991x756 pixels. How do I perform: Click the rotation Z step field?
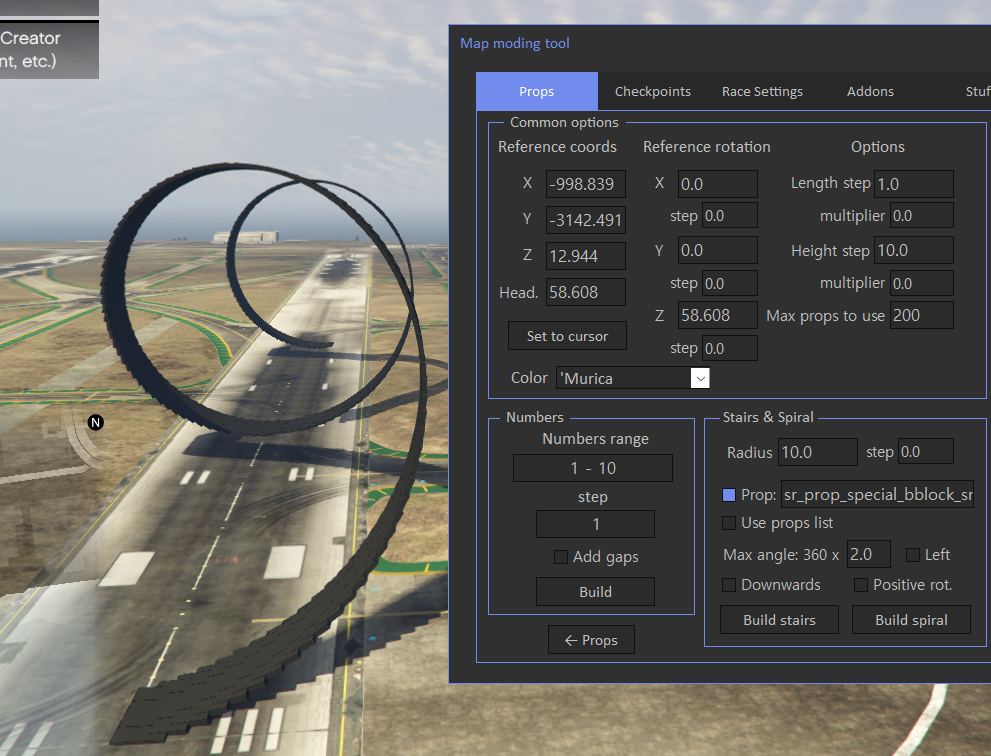[729, 348]
